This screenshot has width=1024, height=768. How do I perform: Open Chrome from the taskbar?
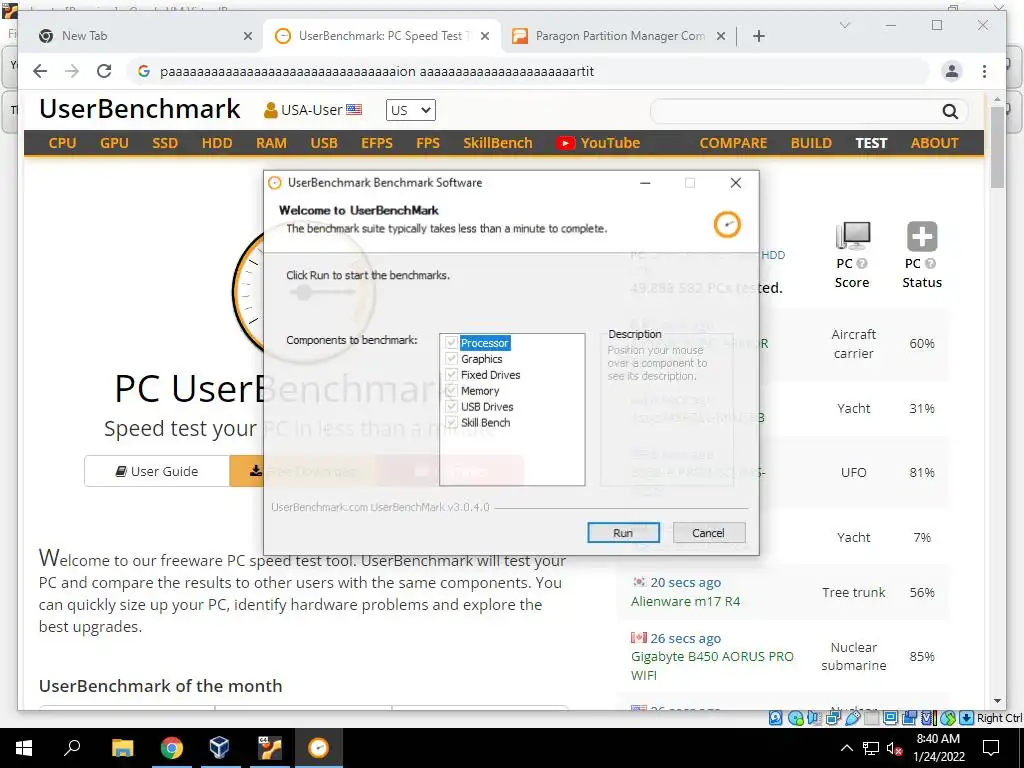point(172,748)
